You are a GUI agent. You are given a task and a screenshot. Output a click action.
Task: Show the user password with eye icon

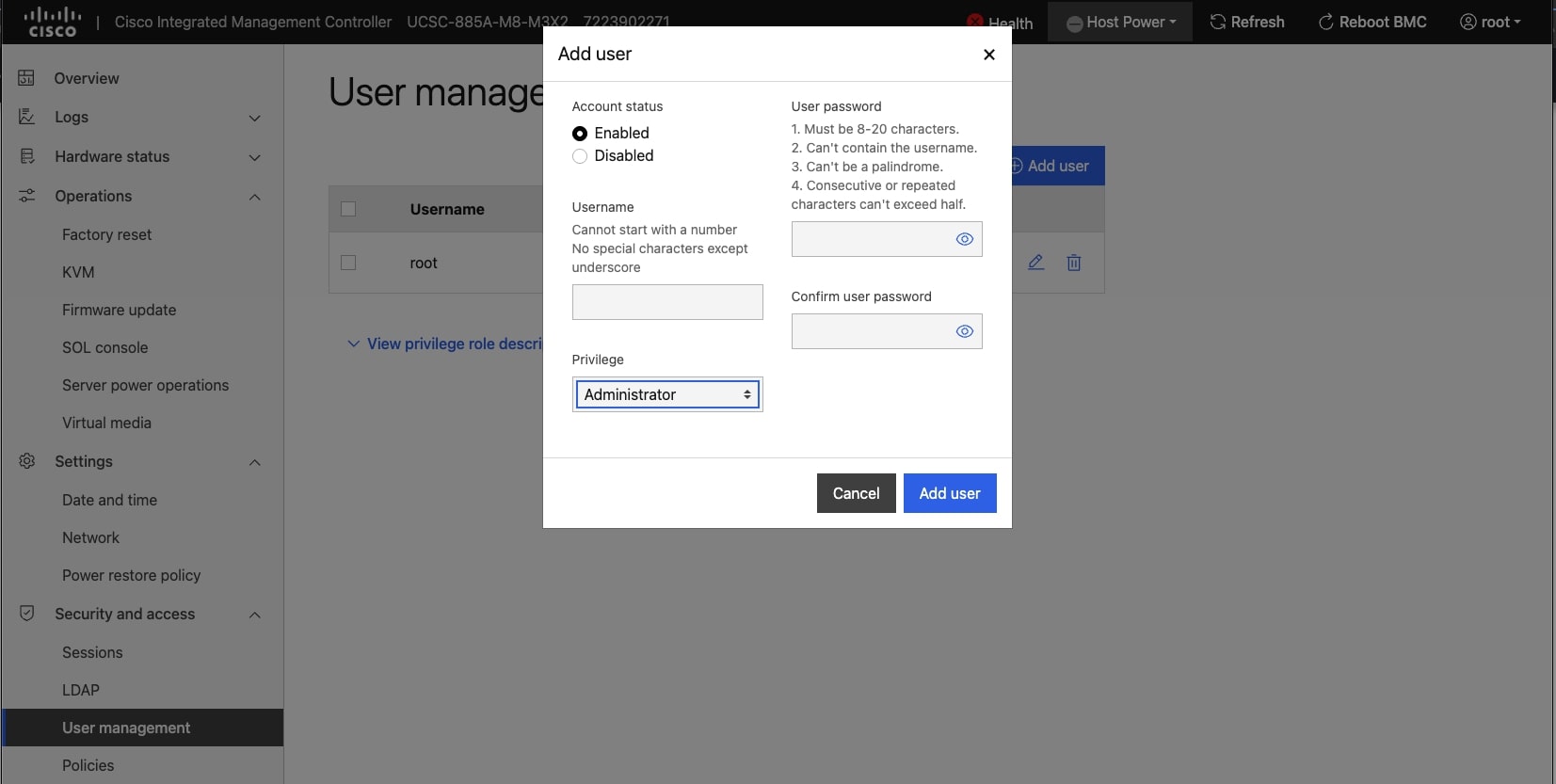pyautogui.click(x=964, y=239)
